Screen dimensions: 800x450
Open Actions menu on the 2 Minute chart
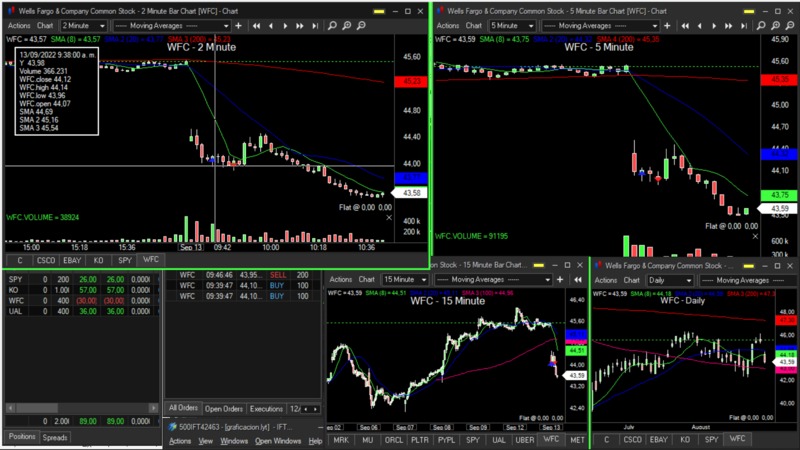[x=17, y=25]
